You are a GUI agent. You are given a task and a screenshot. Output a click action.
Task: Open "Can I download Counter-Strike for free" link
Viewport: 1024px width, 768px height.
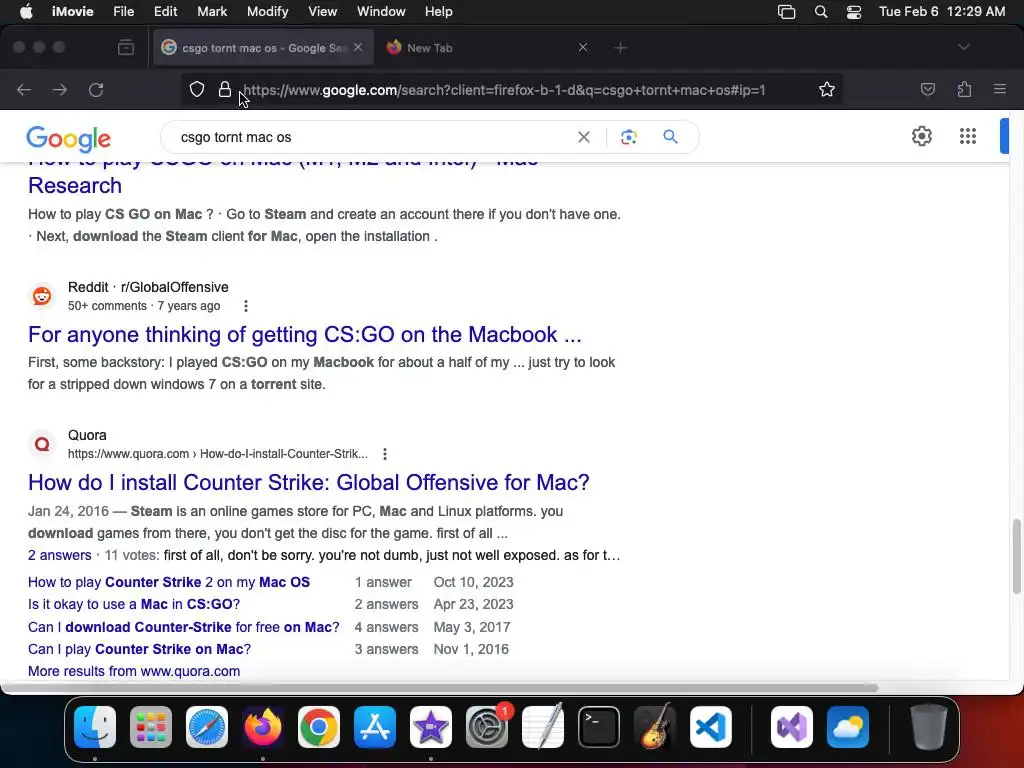click(184, 627)
